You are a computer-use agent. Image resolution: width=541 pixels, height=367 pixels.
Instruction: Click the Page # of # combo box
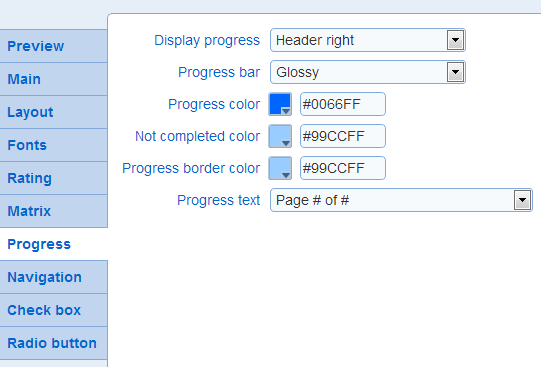tap(401, 200)
